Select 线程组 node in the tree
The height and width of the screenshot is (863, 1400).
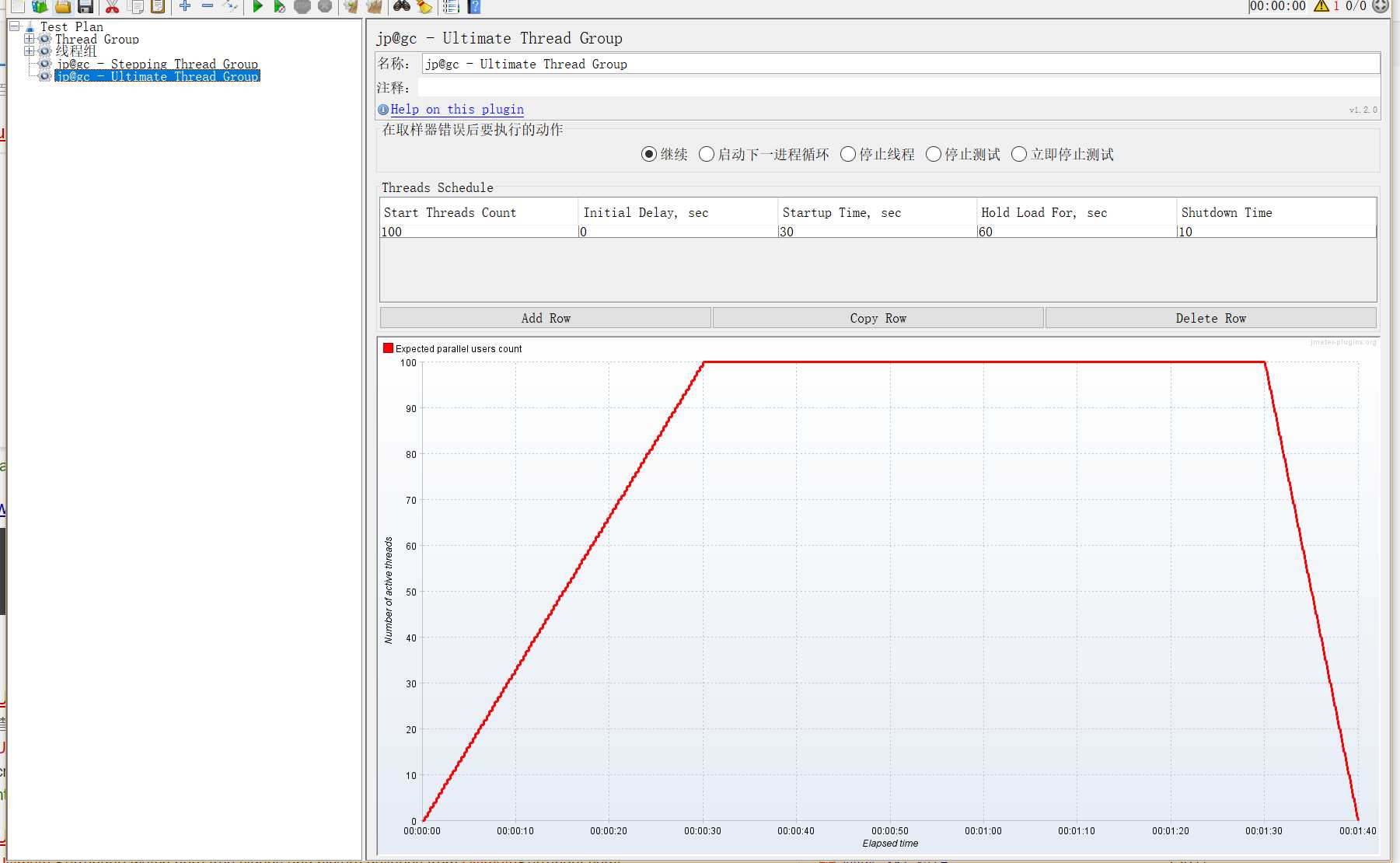pos(76,51)
